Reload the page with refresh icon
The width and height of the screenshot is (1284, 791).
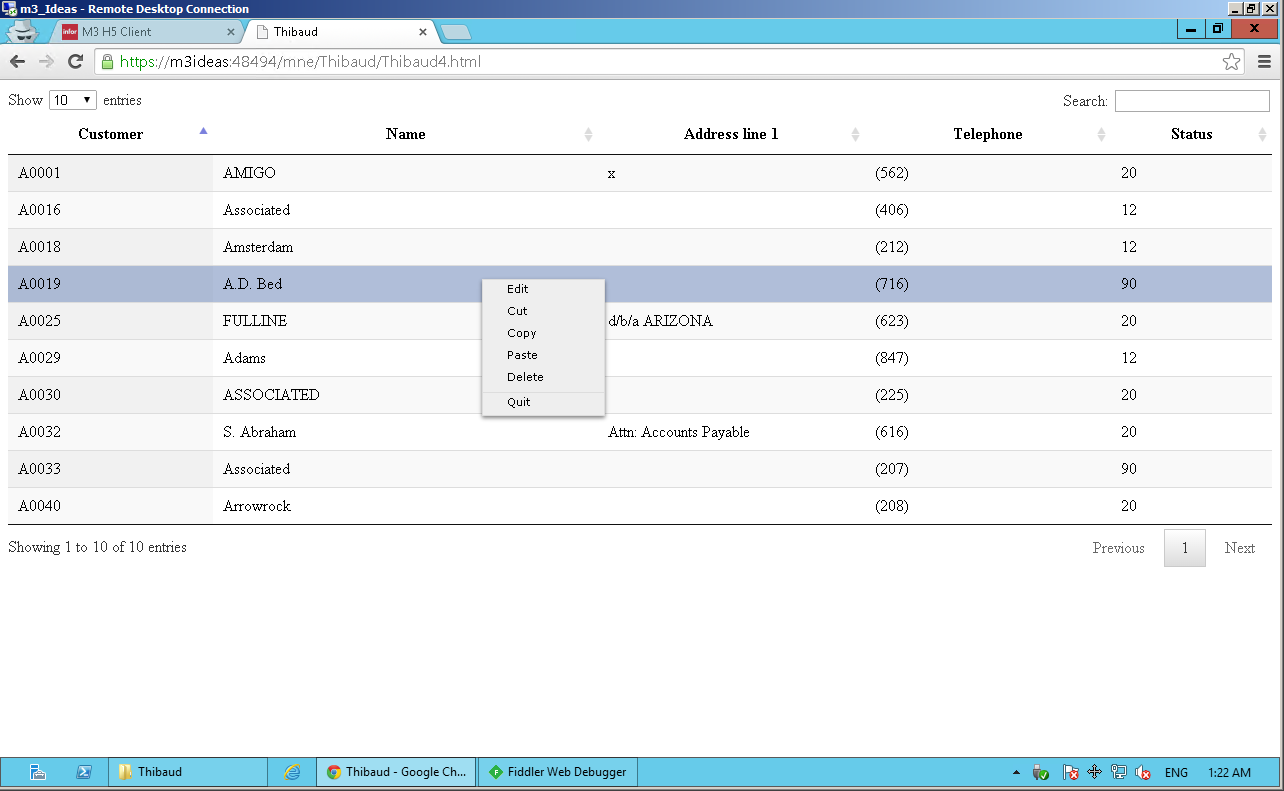pos(75,62)
